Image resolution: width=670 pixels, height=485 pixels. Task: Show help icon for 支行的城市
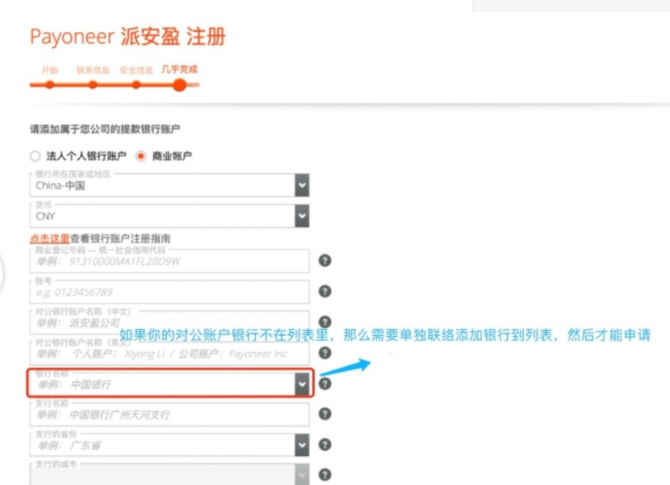[325, 474]
